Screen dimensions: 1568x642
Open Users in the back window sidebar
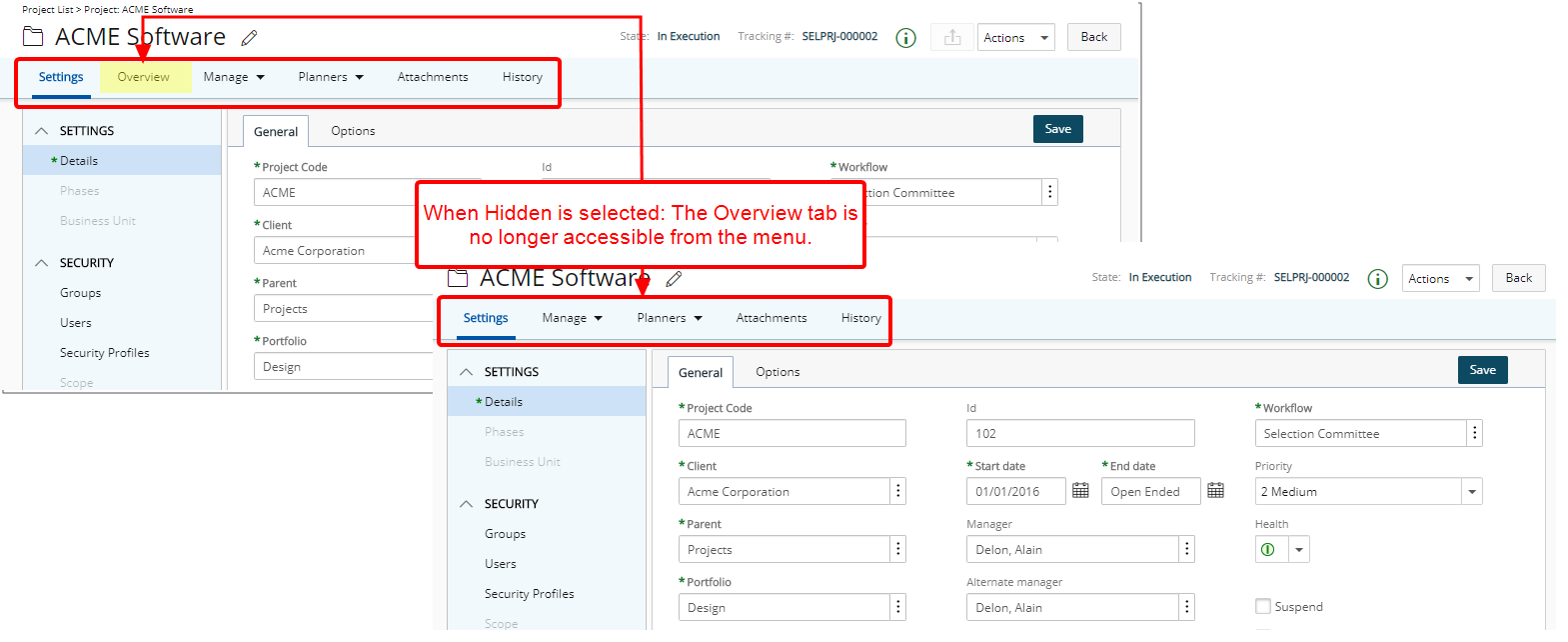point(76,323)
